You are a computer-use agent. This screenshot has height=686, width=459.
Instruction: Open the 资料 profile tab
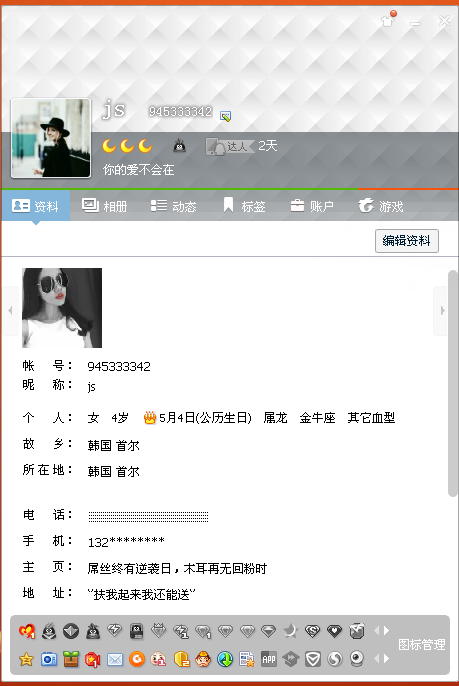pyautogui.click(x=35, y=206)
